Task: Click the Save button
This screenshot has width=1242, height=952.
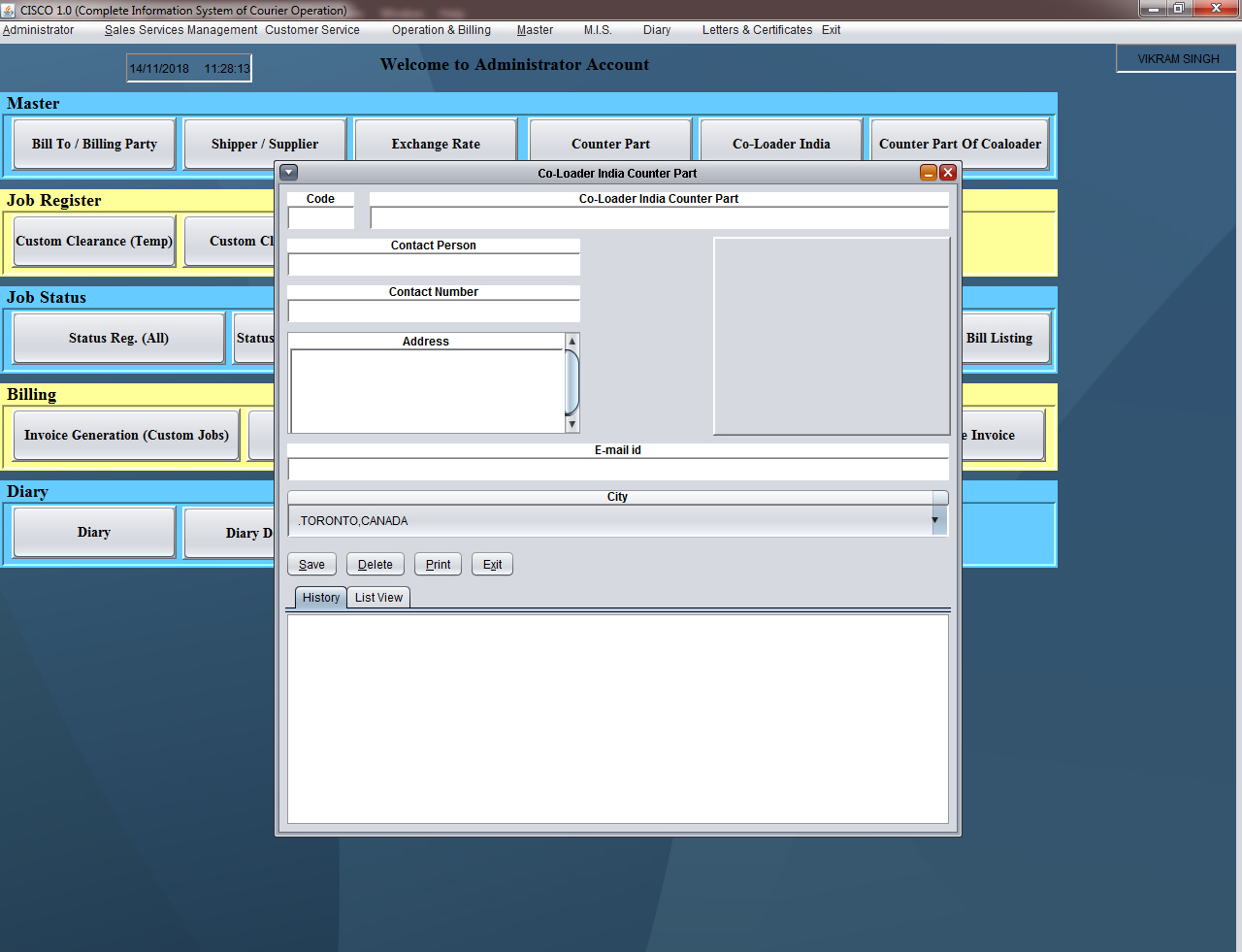Action: [x=311, y=565]
